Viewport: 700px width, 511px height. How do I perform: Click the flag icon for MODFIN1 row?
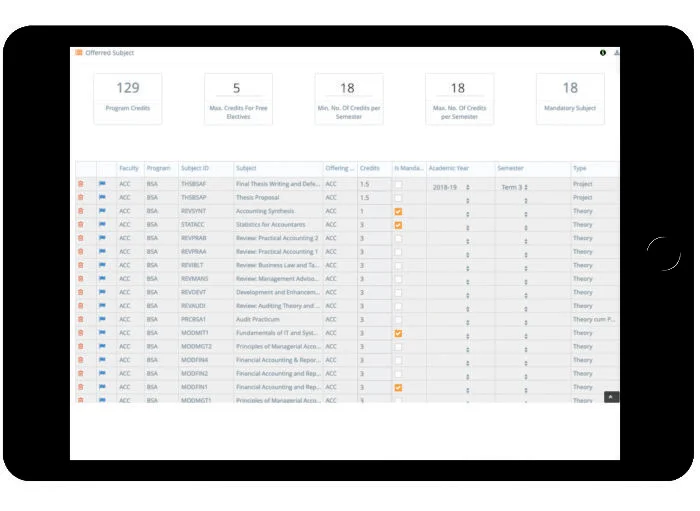102,387
